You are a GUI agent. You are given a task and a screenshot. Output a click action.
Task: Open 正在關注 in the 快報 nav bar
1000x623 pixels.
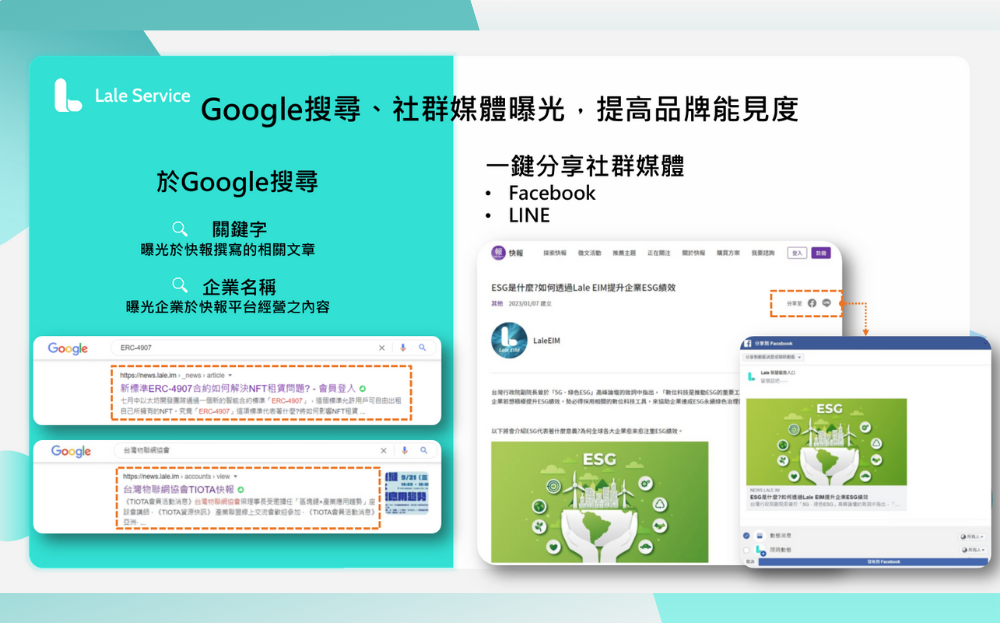pyautogui.click(x=659, y=253)
